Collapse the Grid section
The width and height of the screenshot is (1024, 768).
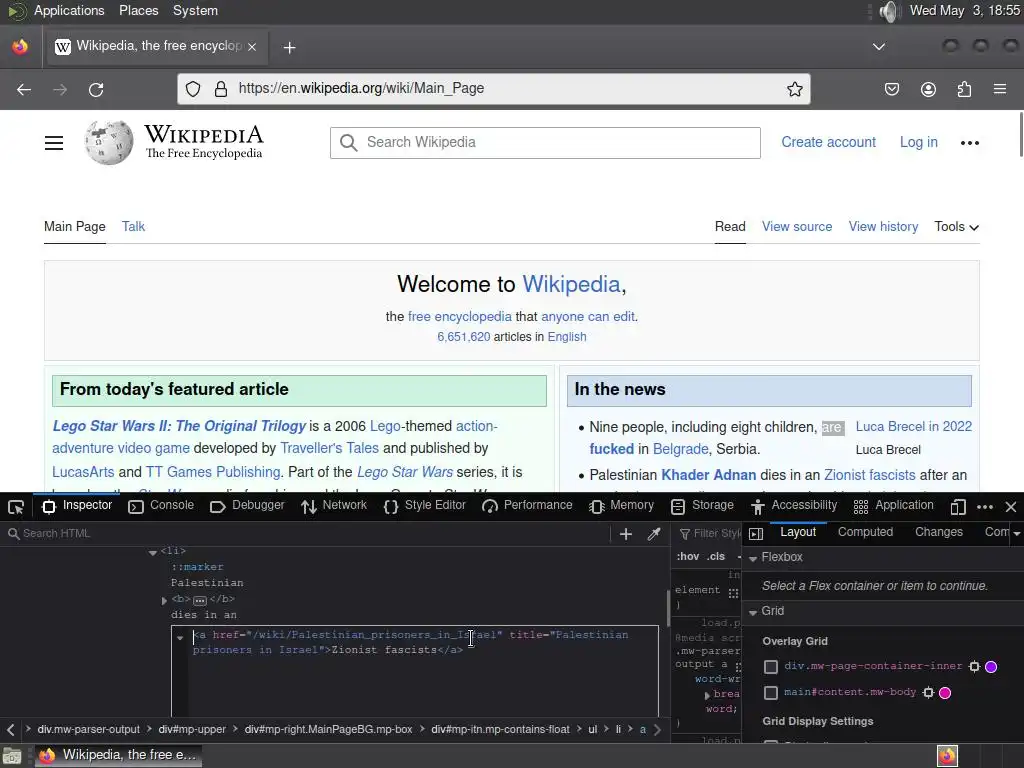[x=753, y=613]
